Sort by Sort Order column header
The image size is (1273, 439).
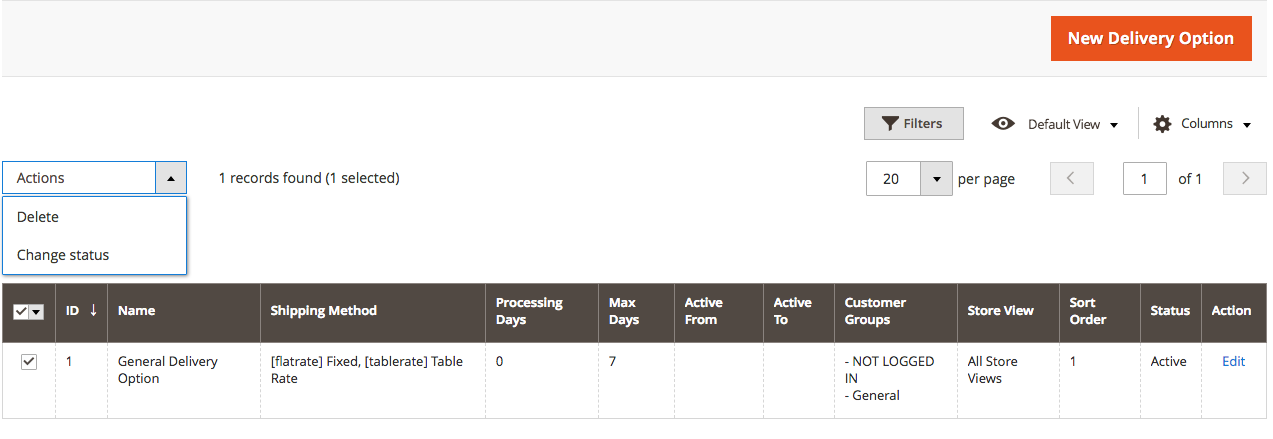tap(1099, 311)
